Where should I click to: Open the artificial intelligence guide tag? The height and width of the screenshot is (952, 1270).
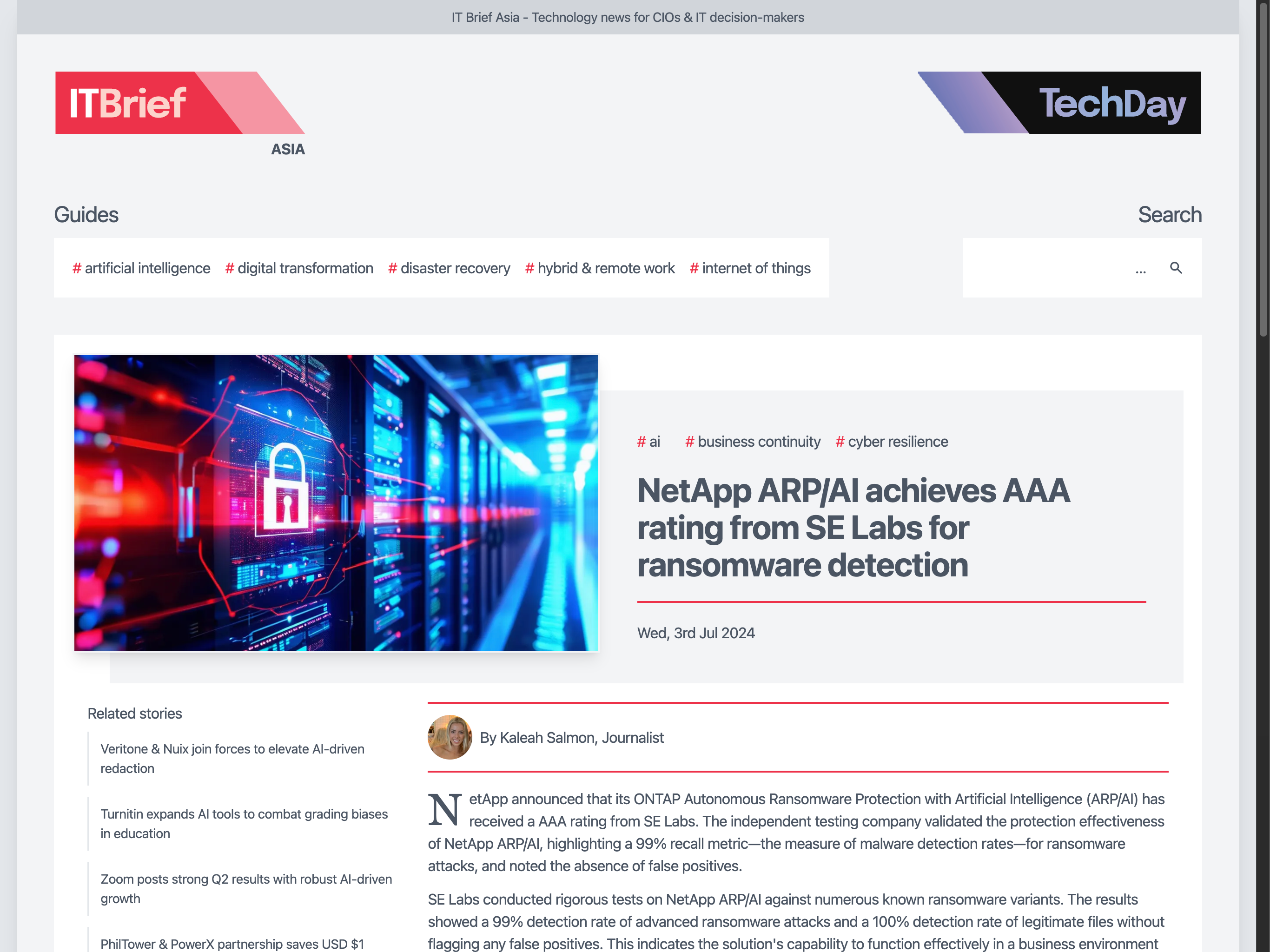click(x=141, y=268)
